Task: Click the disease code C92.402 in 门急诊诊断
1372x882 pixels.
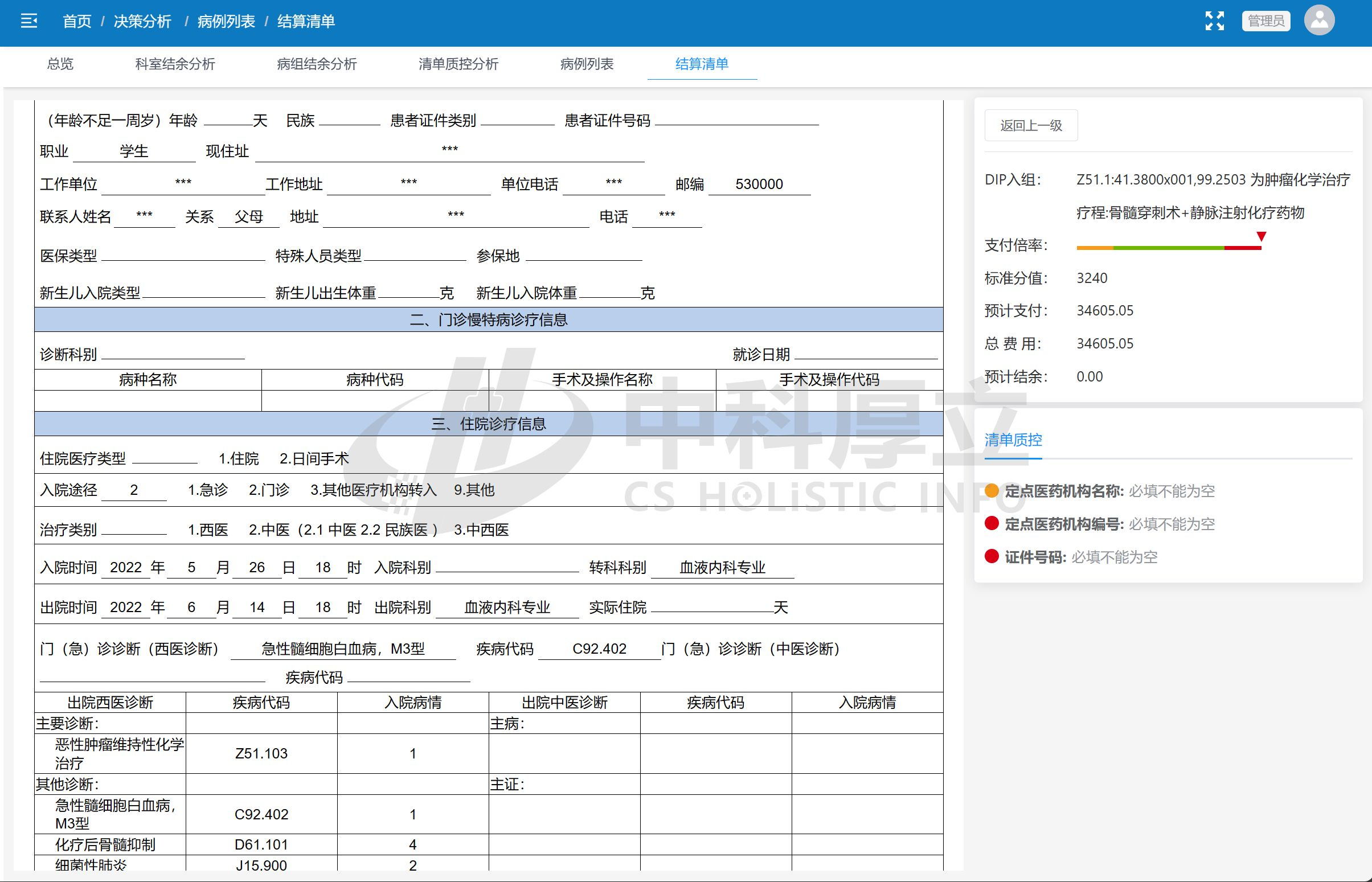Action: (x=599, y=649)
